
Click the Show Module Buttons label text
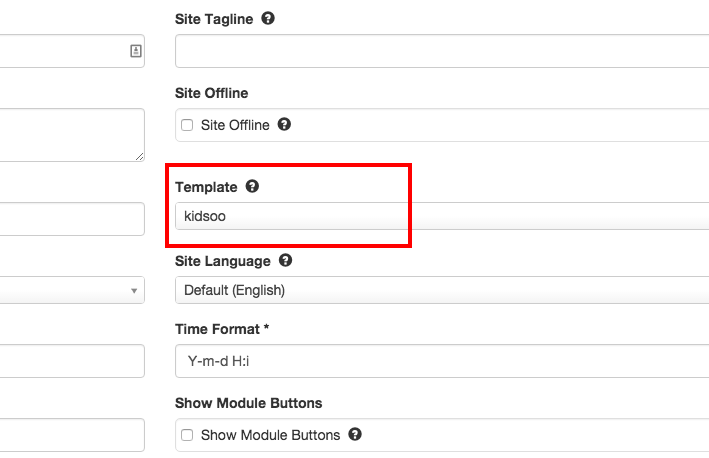coord(270,435)
